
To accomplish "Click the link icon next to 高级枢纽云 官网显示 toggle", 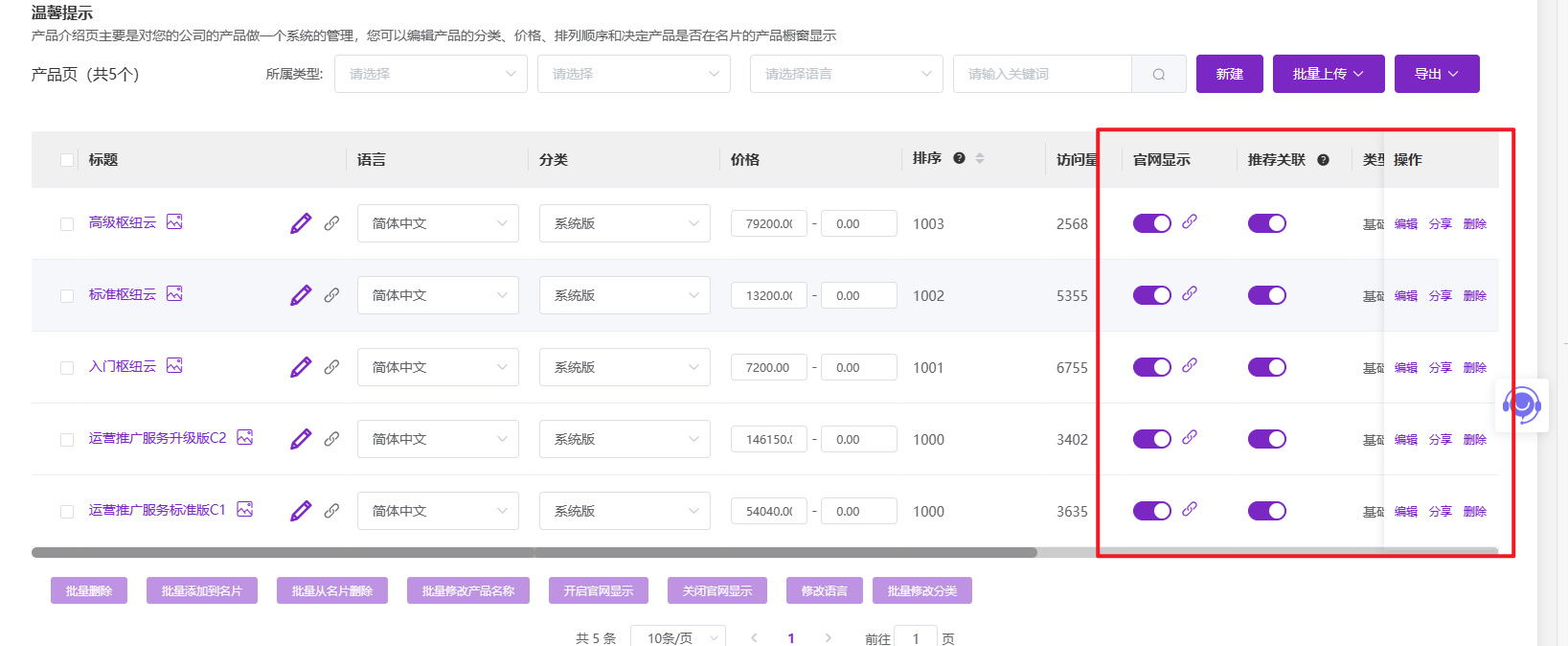I will tap(1190, 221).
